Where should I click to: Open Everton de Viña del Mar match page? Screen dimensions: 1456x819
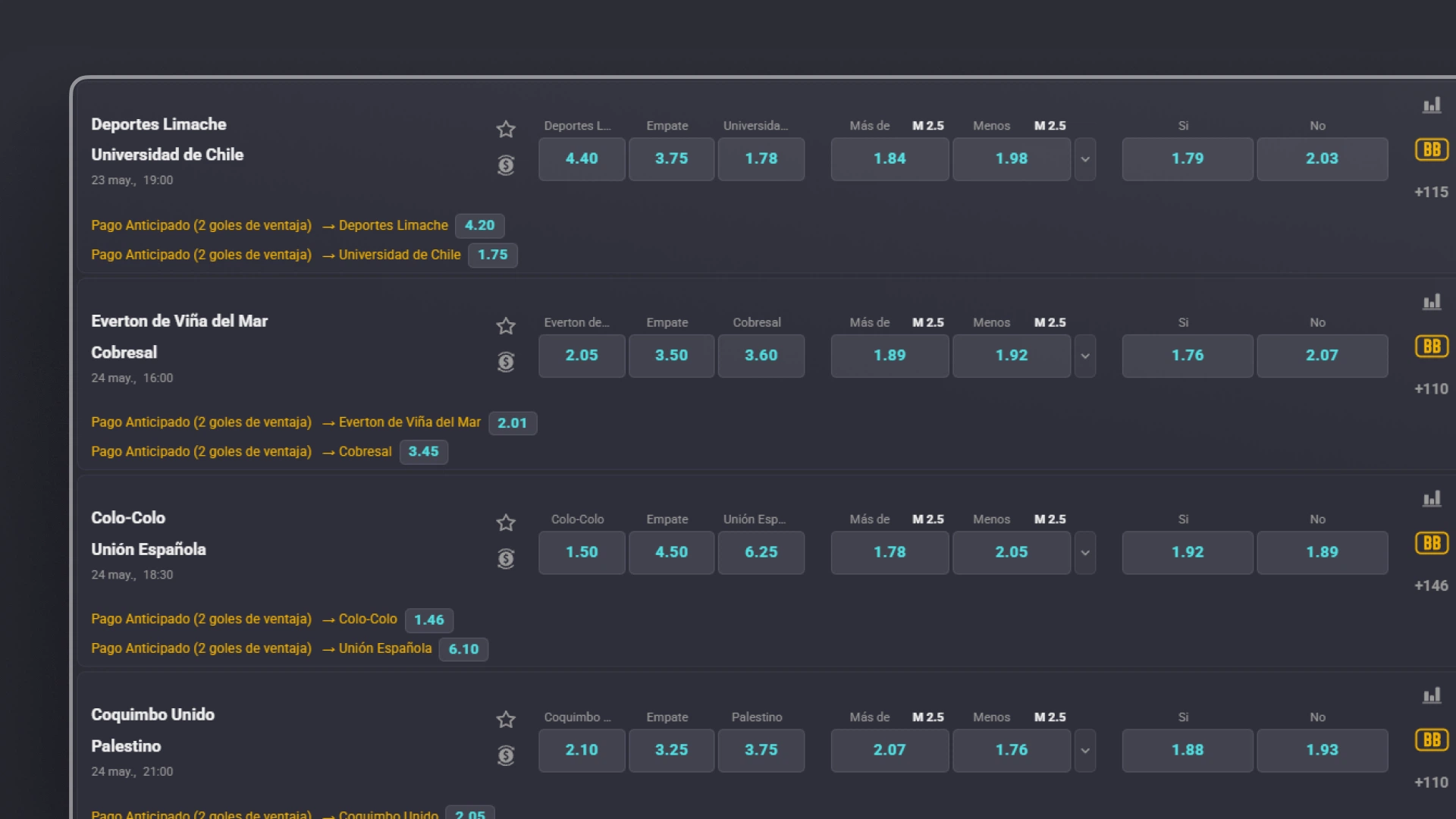(x=179, y=322)
